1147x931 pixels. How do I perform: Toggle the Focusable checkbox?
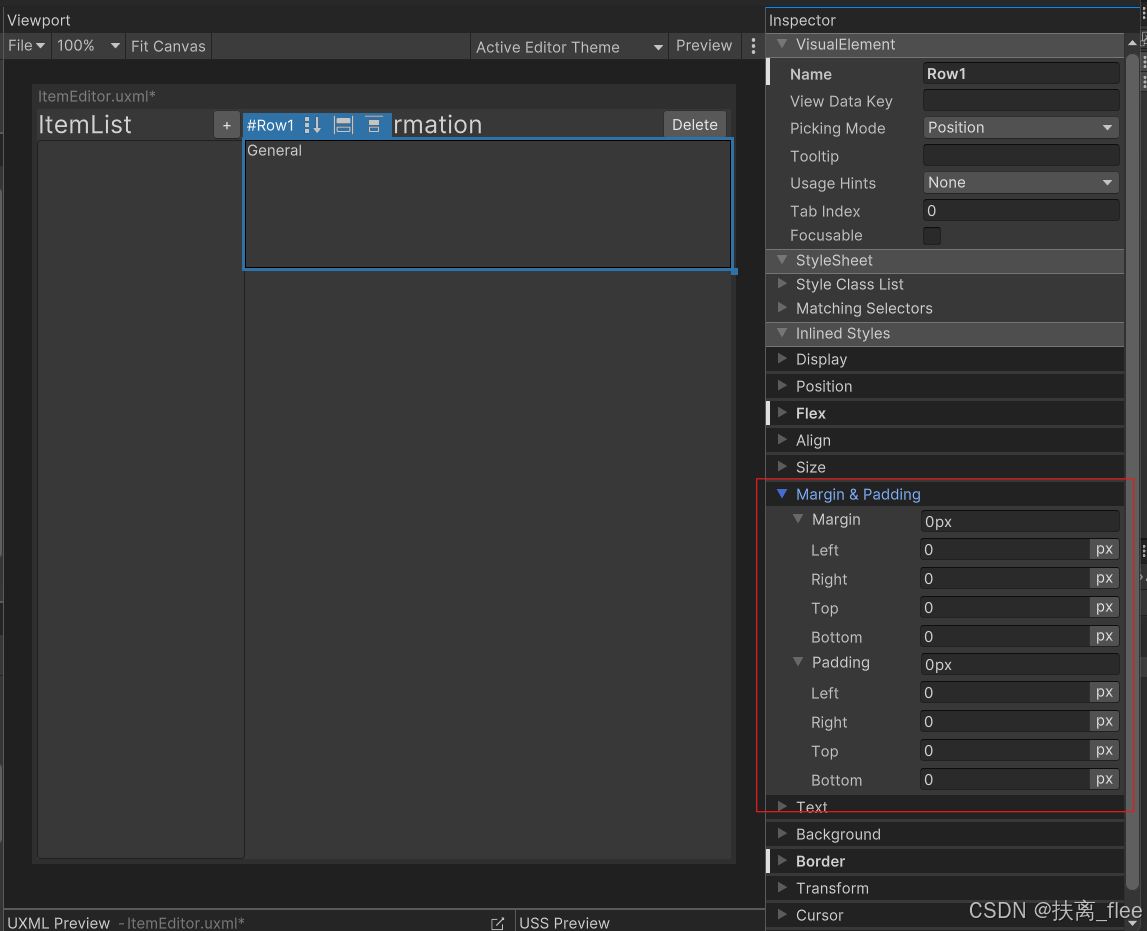pyautogui.click(x=931, y=236)
